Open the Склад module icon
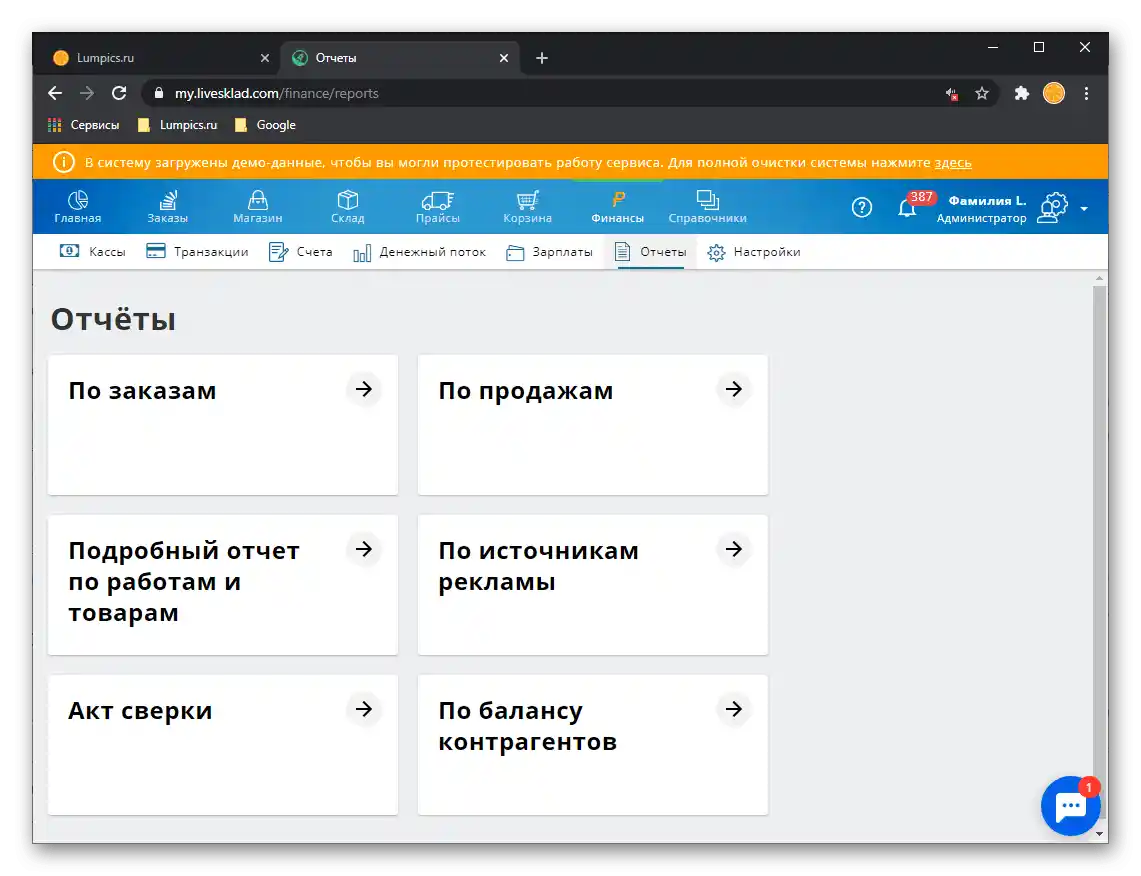Viewport: 1141px width, 876px height. point(347,199)
